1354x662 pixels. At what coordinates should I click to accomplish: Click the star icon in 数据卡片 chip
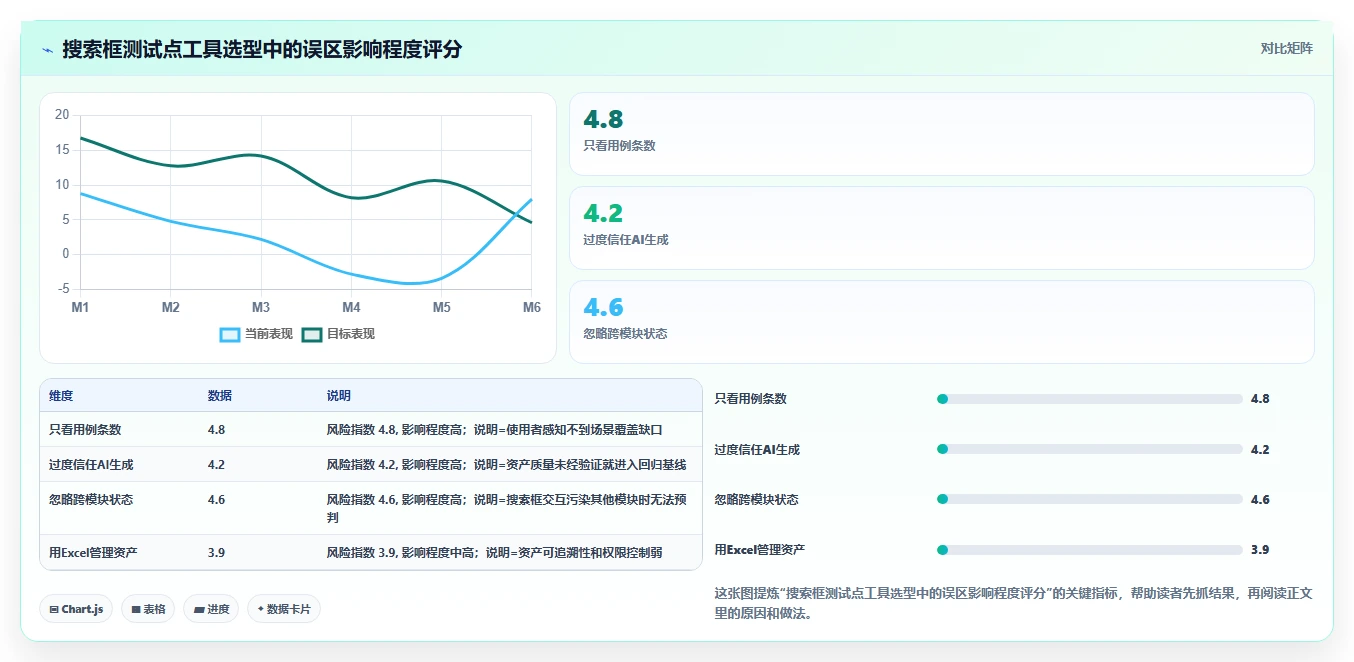point(261,608)
